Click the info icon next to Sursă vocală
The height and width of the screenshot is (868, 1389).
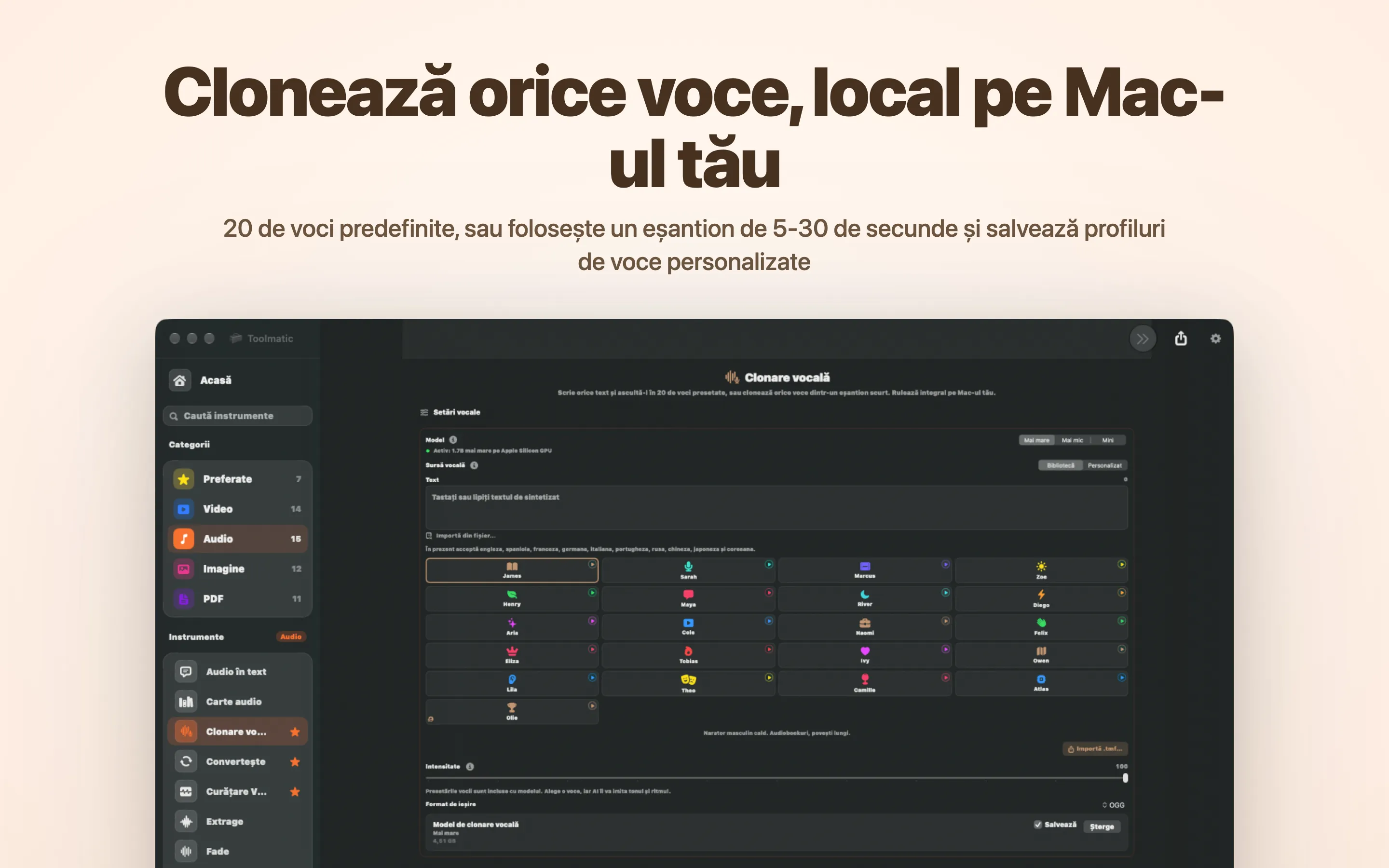coord(474,465)
